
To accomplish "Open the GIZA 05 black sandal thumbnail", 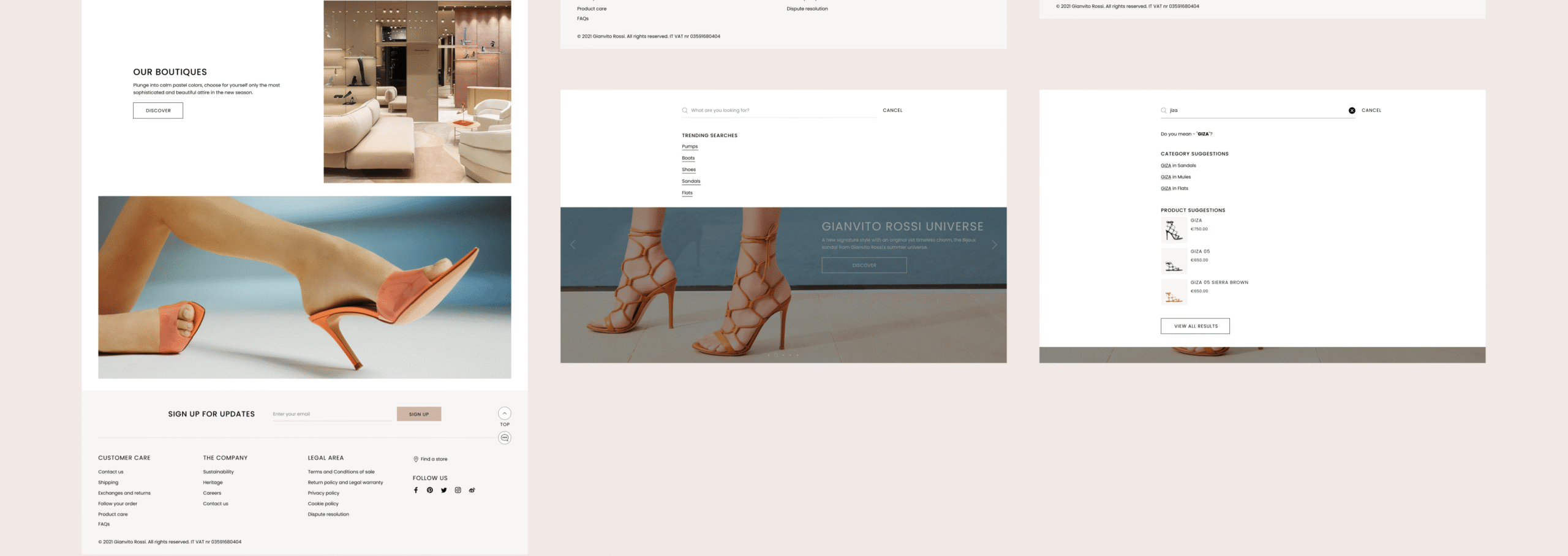I will [x=1174, y=261].
